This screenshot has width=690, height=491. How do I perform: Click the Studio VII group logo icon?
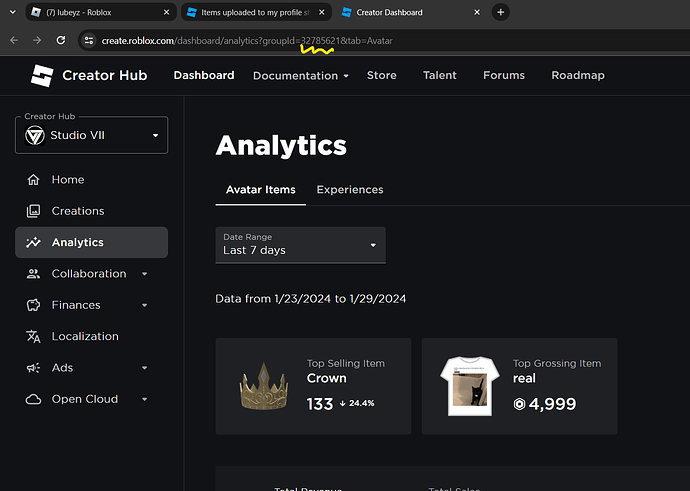click(x=35, y=135)
